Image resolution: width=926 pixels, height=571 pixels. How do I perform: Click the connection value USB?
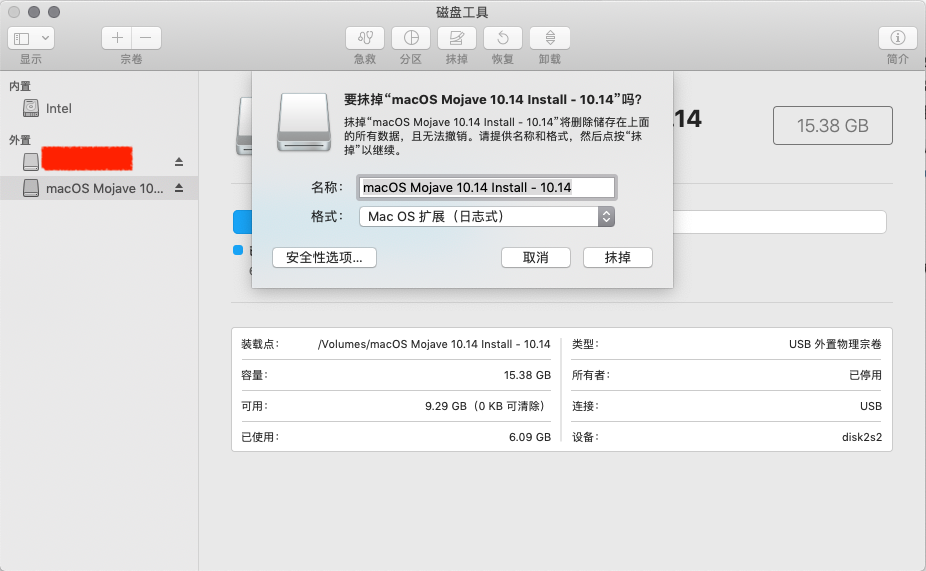[x=870, y=406]
